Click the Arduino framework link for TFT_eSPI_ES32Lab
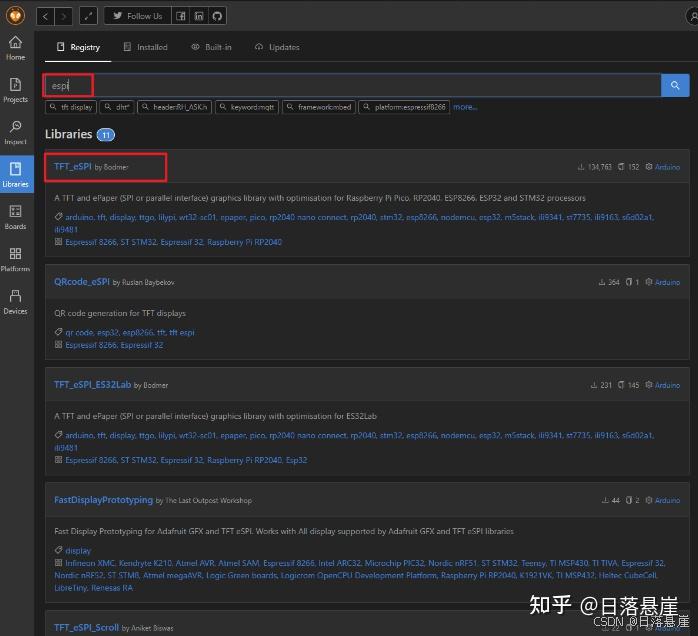This screenshot has width=698, height=636. pyautogui.click(x=667, y=385)
